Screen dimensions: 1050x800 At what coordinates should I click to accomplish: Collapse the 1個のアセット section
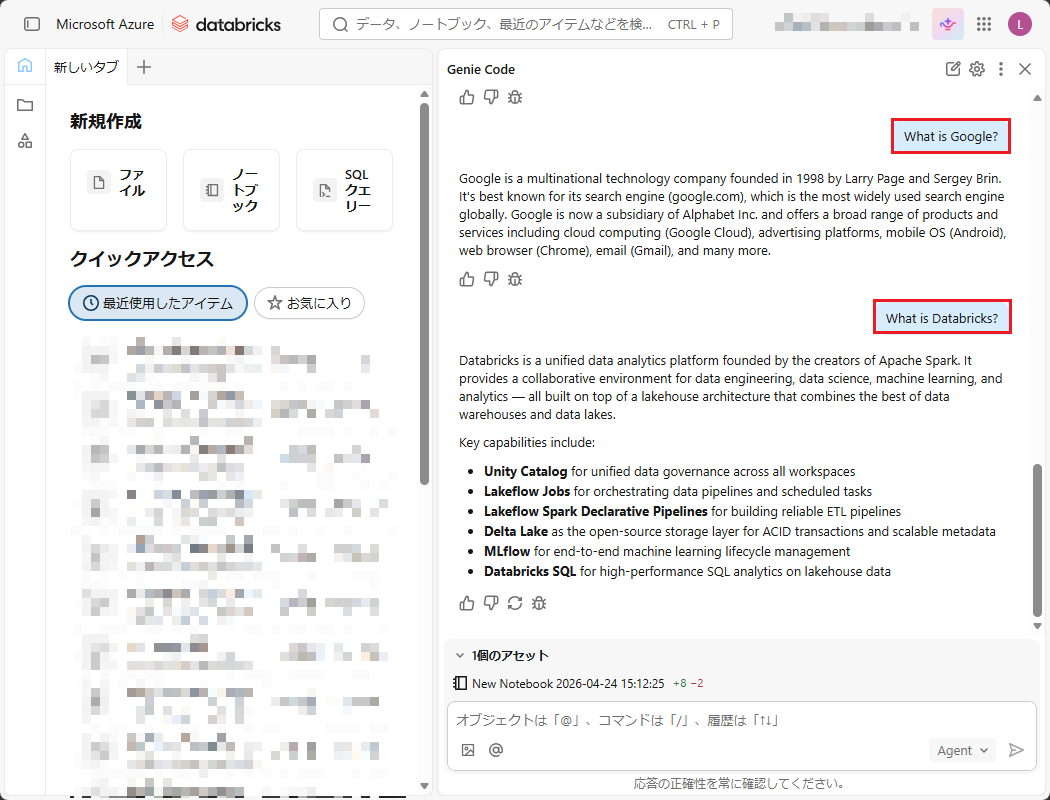460,656
